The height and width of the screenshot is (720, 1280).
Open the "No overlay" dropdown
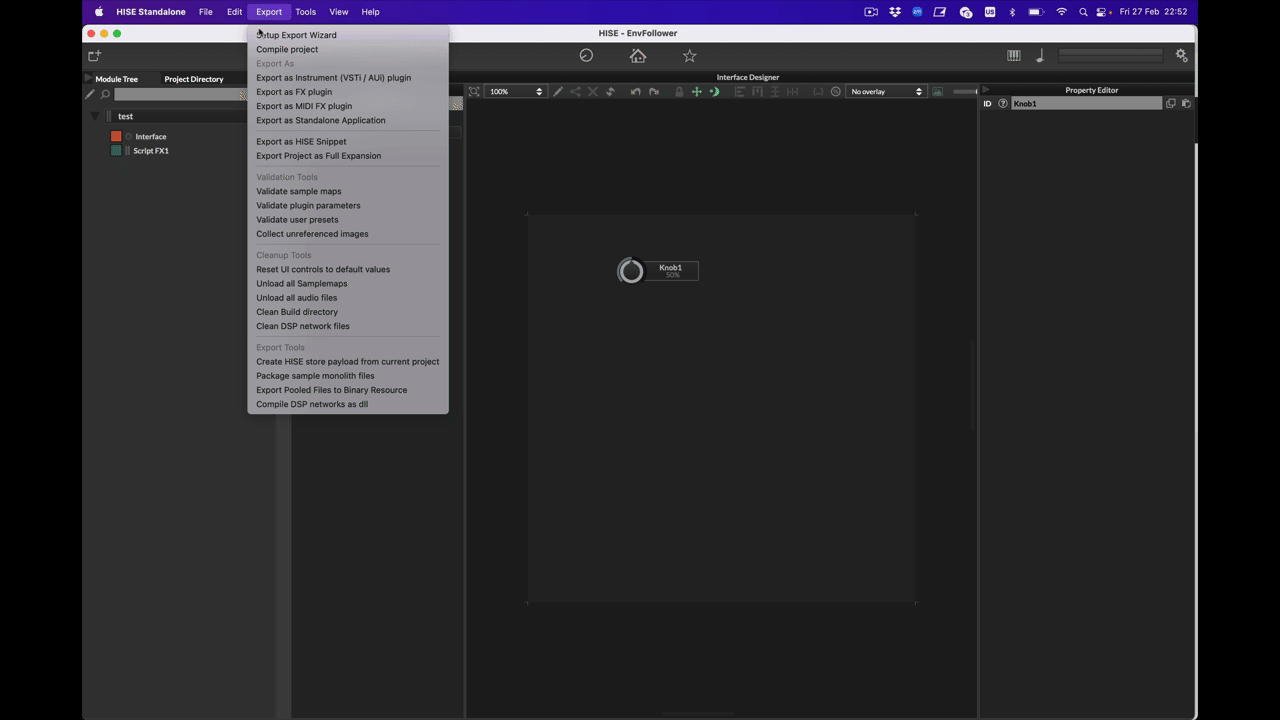tap(883, 91)
